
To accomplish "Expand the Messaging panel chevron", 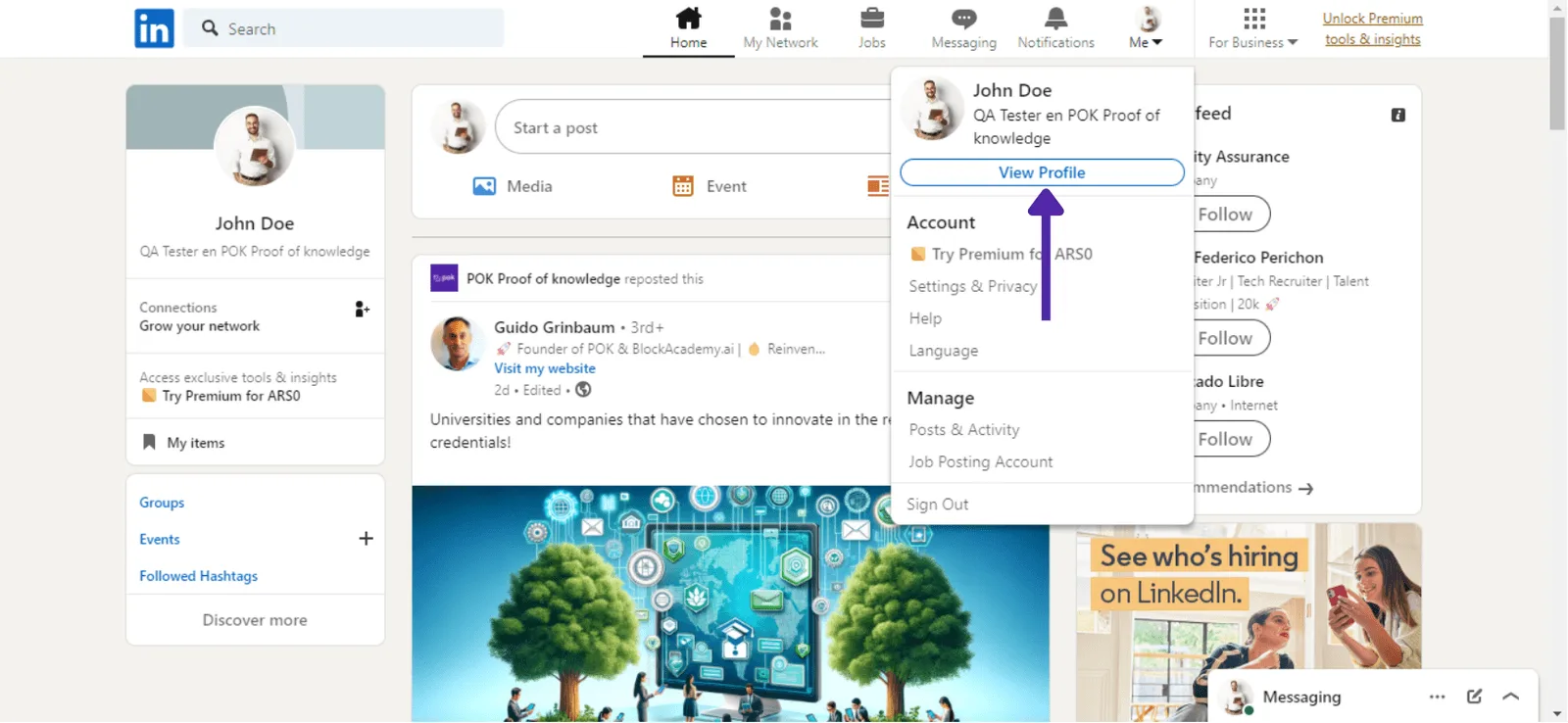I will click(x=1510, y=697).
